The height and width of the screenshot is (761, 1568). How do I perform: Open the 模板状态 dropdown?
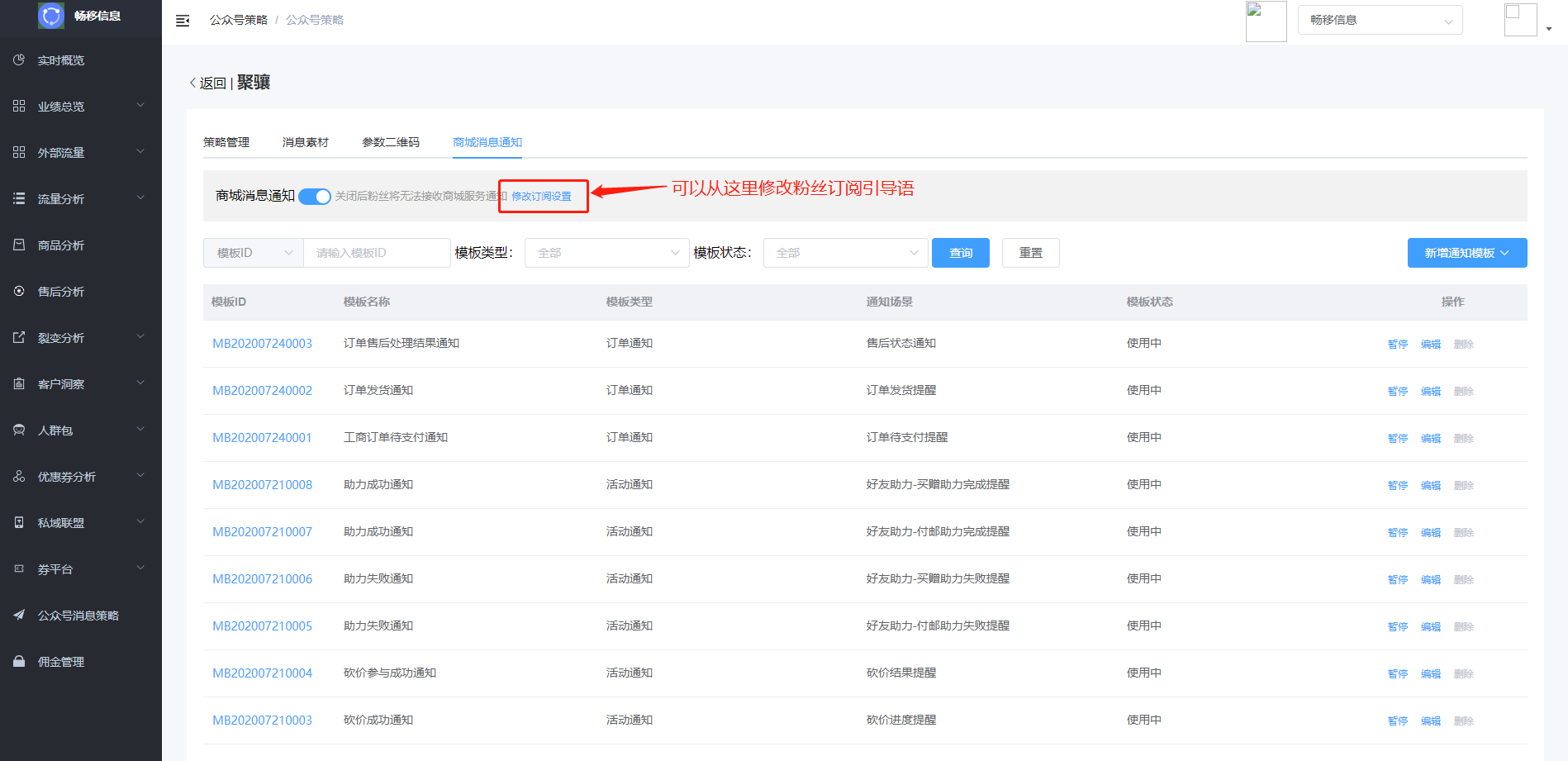click(845, 253)
